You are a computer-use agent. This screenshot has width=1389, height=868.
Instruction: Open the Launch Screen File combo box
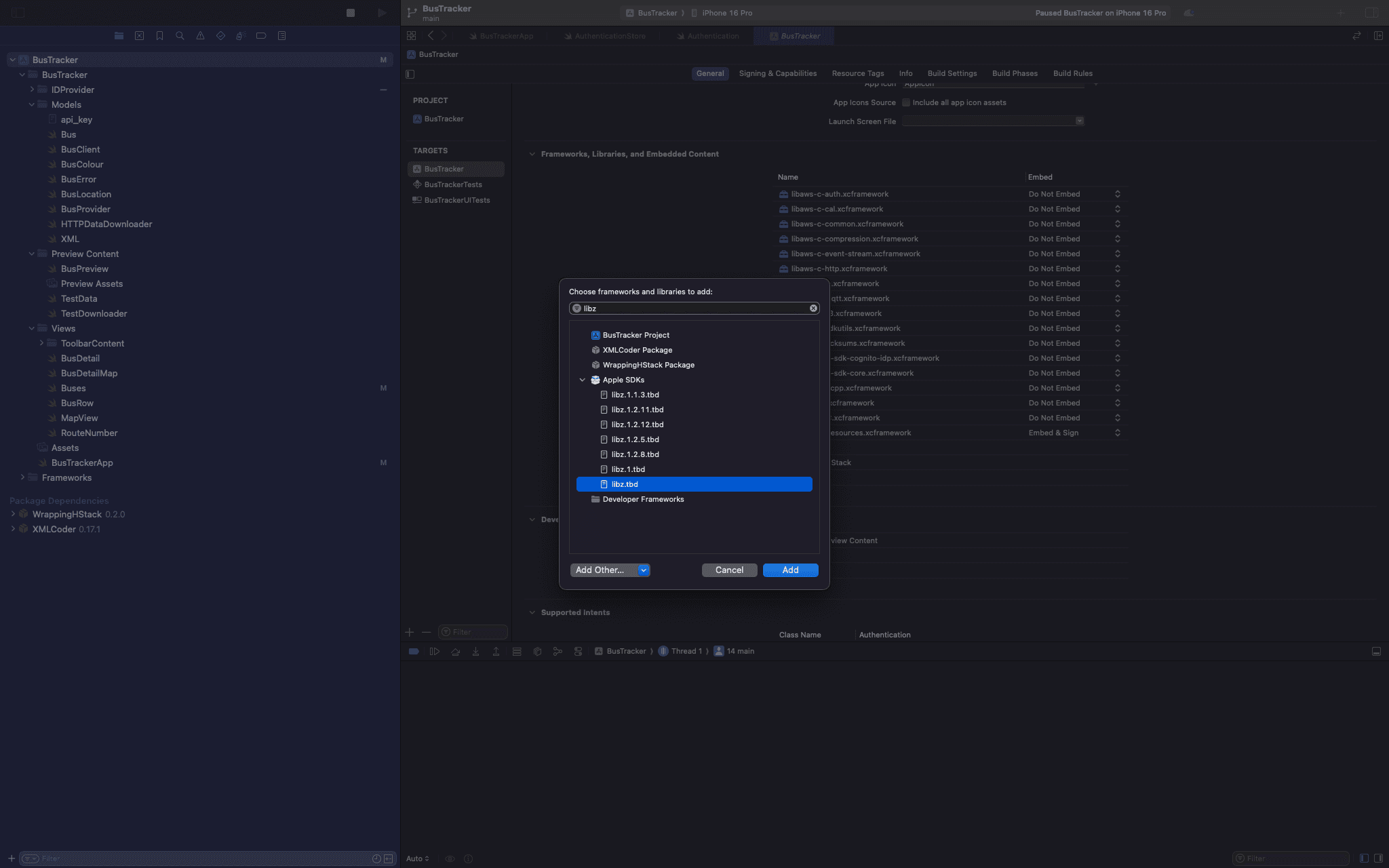coord(993,121)
